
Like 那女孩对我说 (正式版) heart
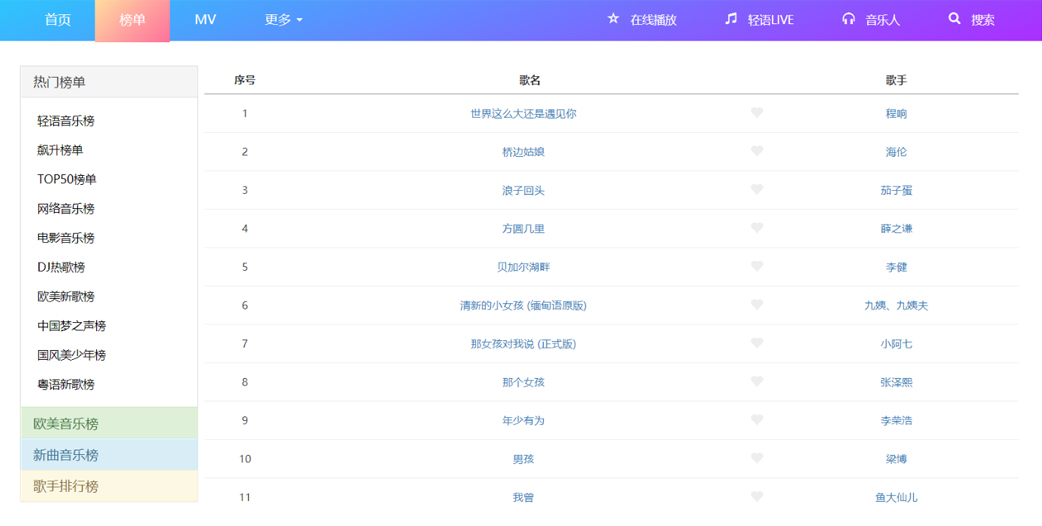coord(757,343)
